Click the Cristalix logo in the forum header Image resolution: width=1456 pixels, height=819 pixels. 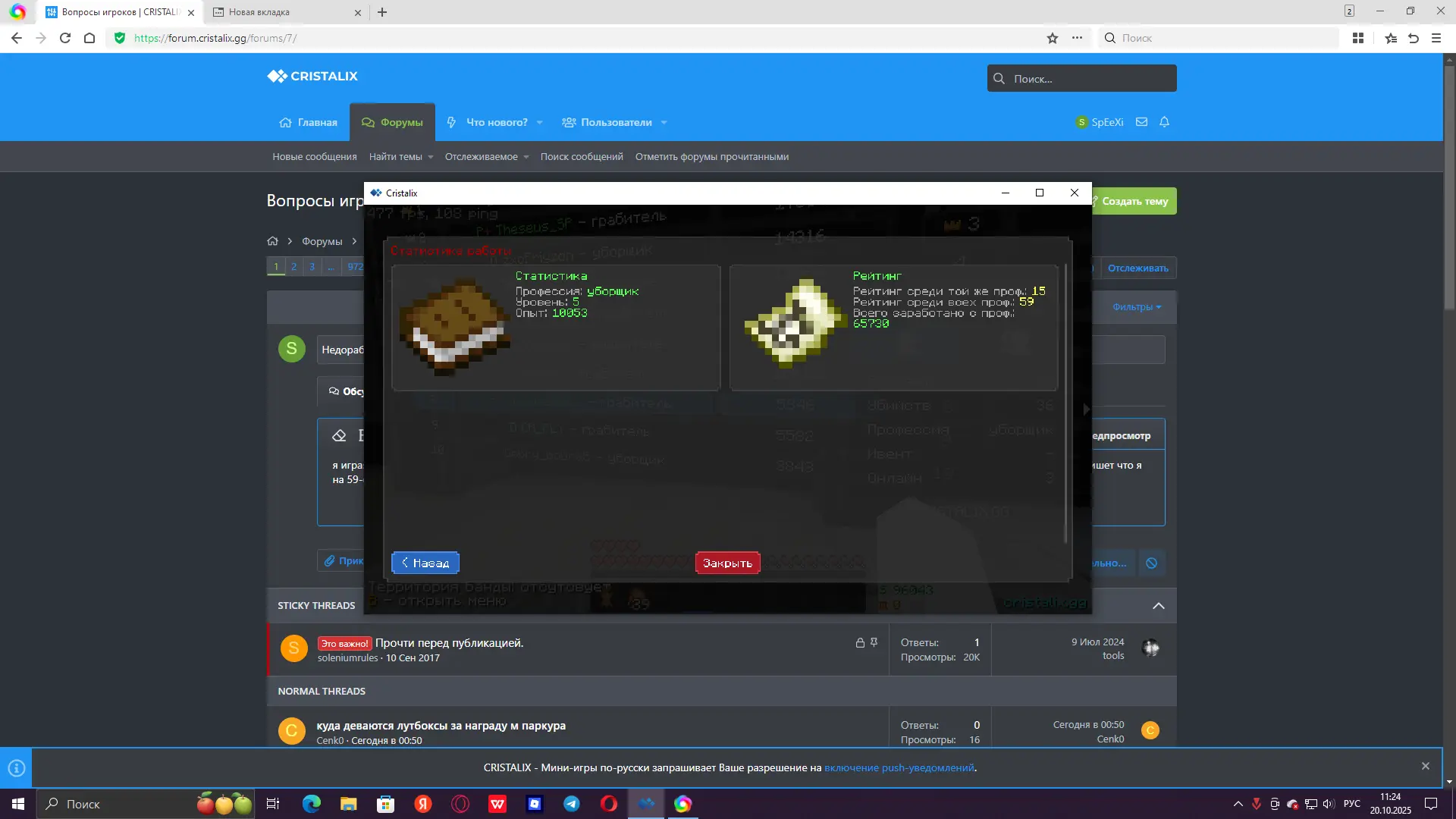[x=312, y=76]
